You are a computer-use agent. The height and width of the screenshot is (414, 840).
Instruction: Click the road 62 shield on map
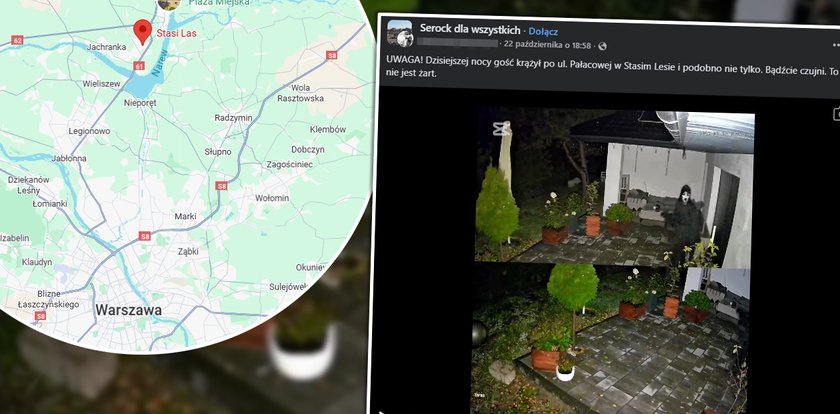tap(17, 40)
